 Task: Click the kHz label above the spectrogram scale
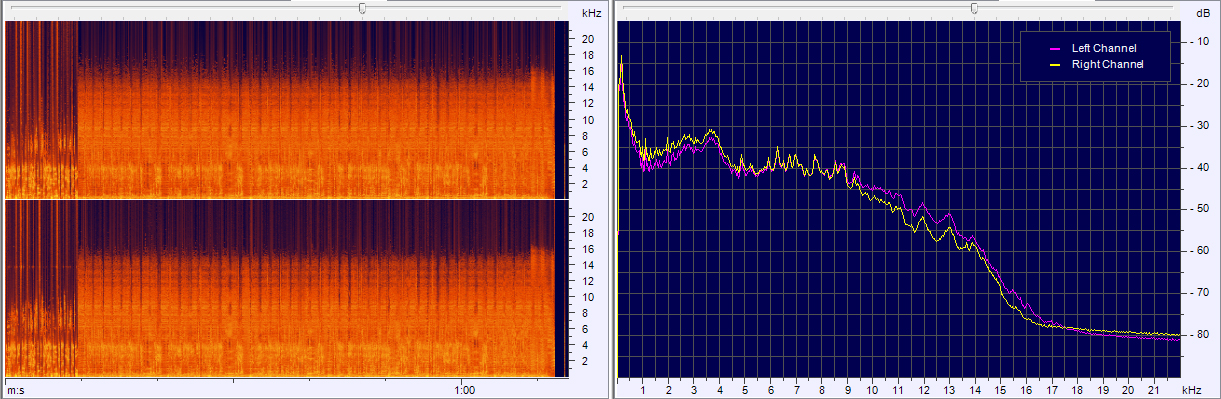[591, 14]
